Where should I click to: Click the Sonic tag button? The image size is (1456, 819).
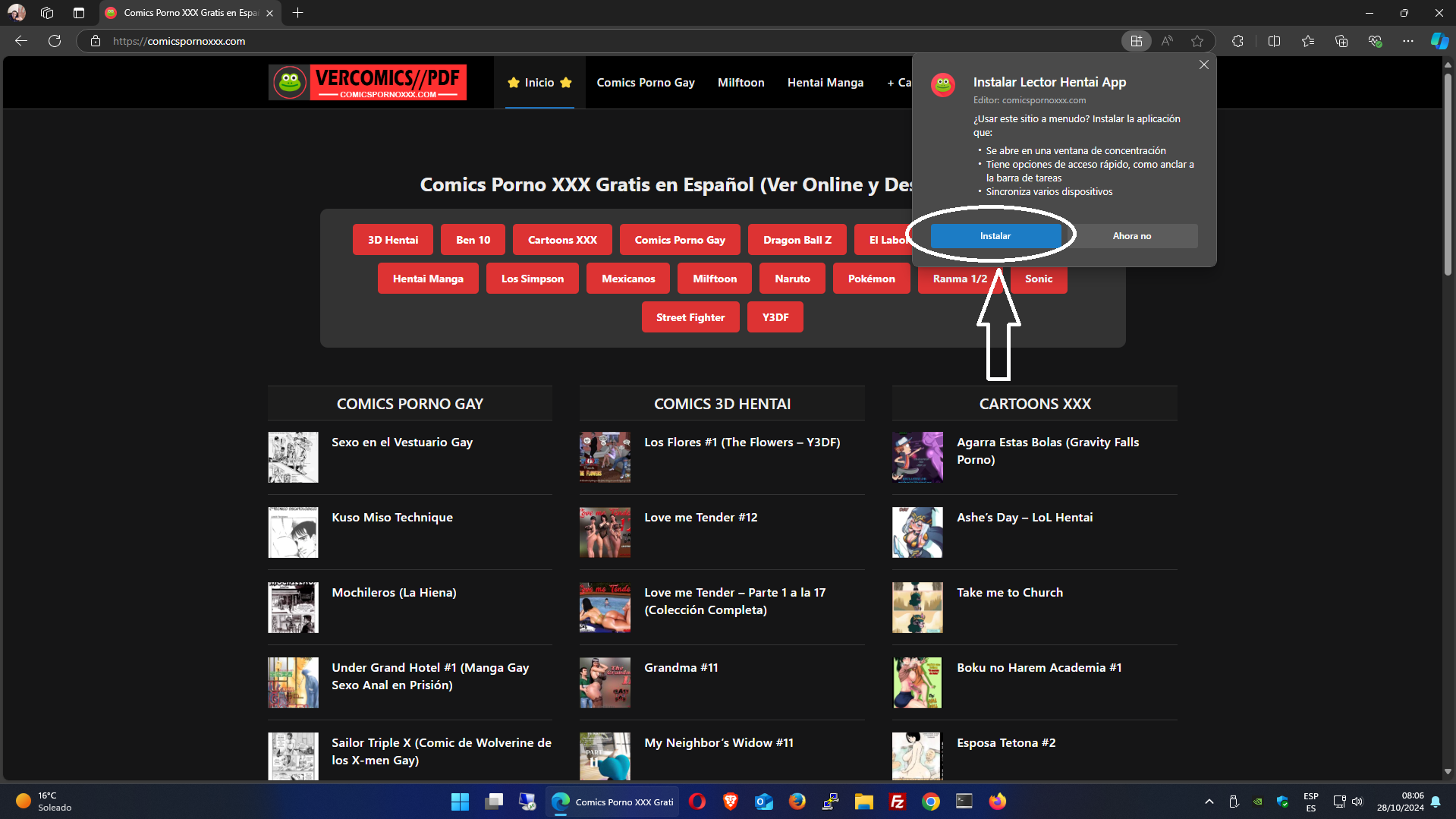click(x=1039, y=279)
